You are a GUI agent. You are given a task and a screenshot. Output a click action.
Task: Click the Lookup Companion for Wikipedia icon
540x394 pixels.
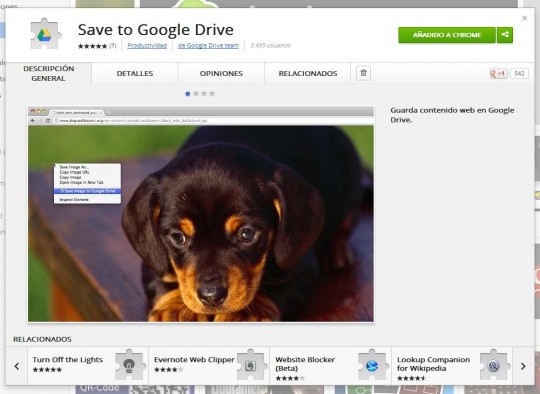coord(494,365)
